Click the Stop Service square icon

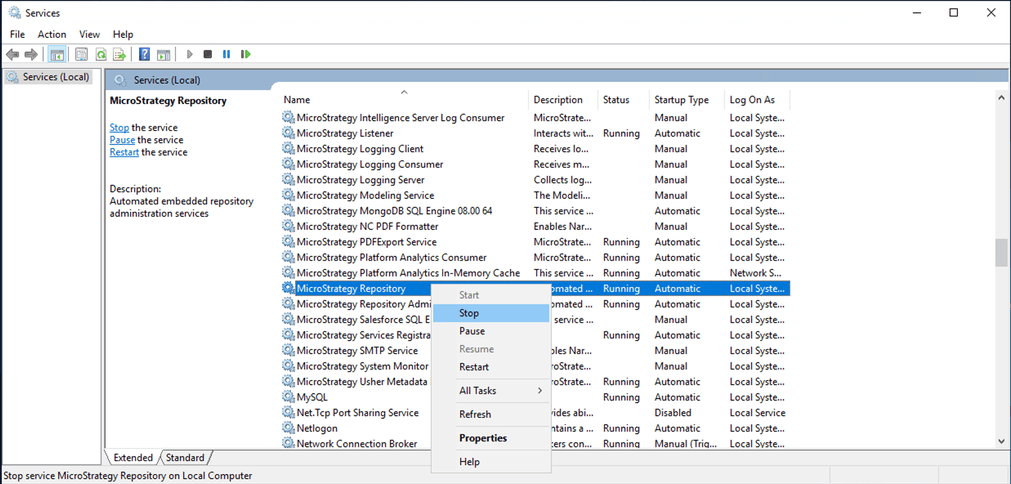pos(208,55)
